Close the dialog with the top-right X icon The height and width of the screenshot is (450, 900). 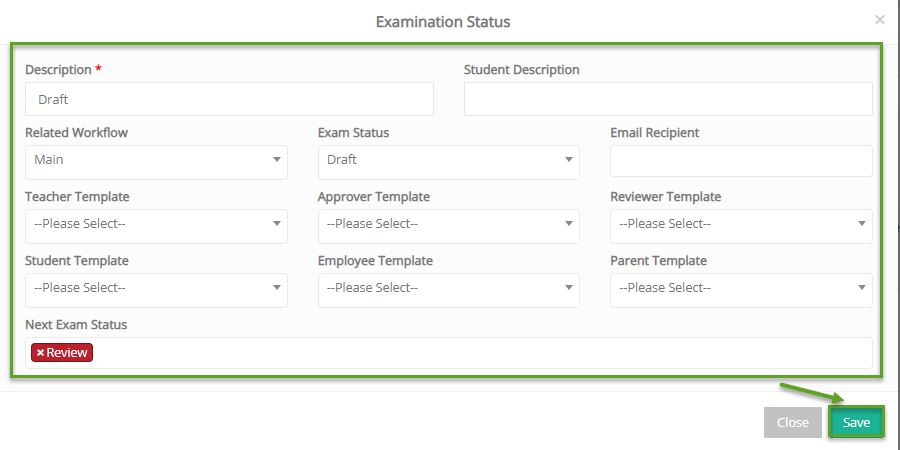click(879, 20)
